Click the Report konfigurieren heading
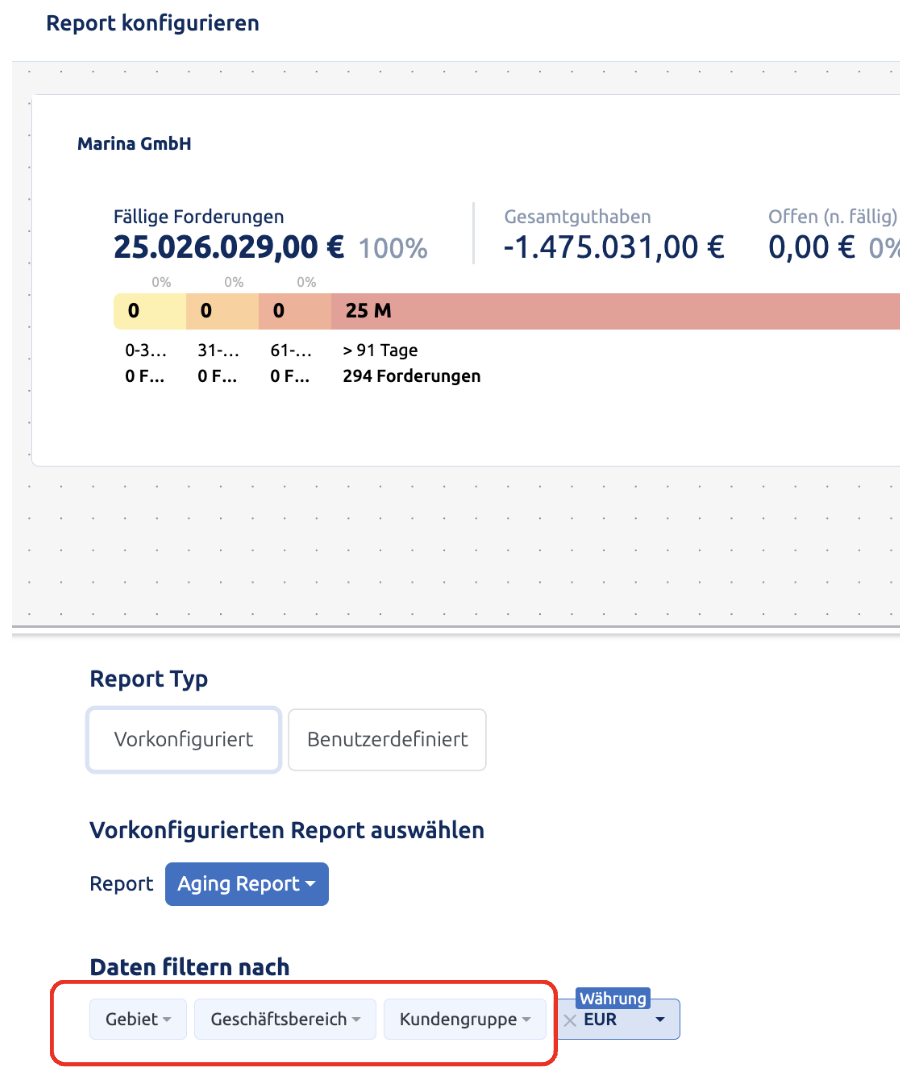900x1090 pixels. click(x=153, y=23)
